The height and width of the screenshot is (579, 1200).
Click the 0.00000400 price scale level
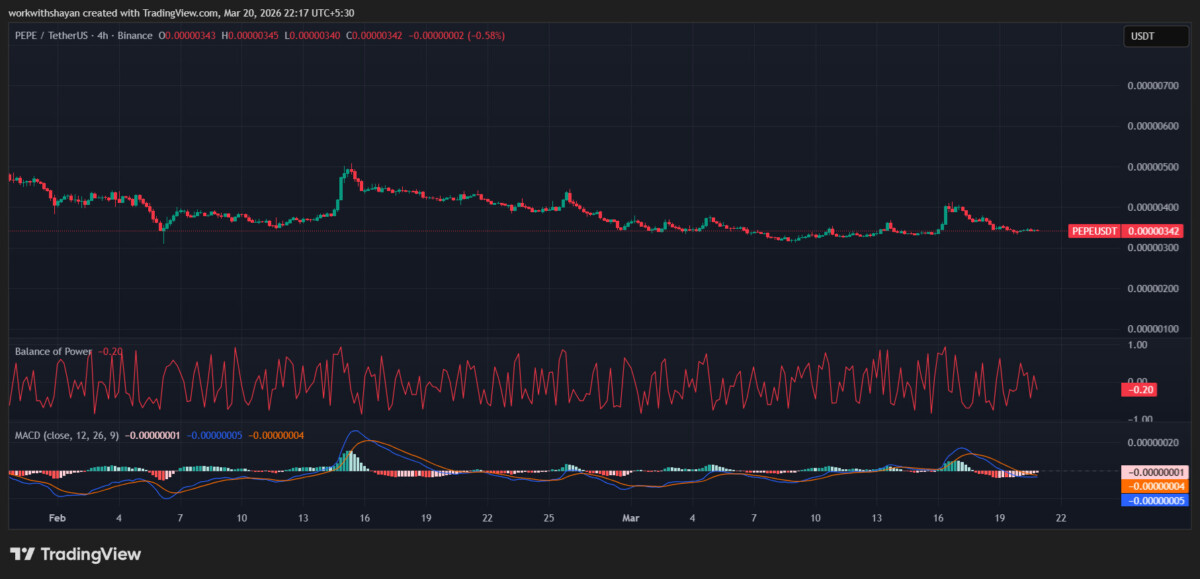click(1150, 208)
